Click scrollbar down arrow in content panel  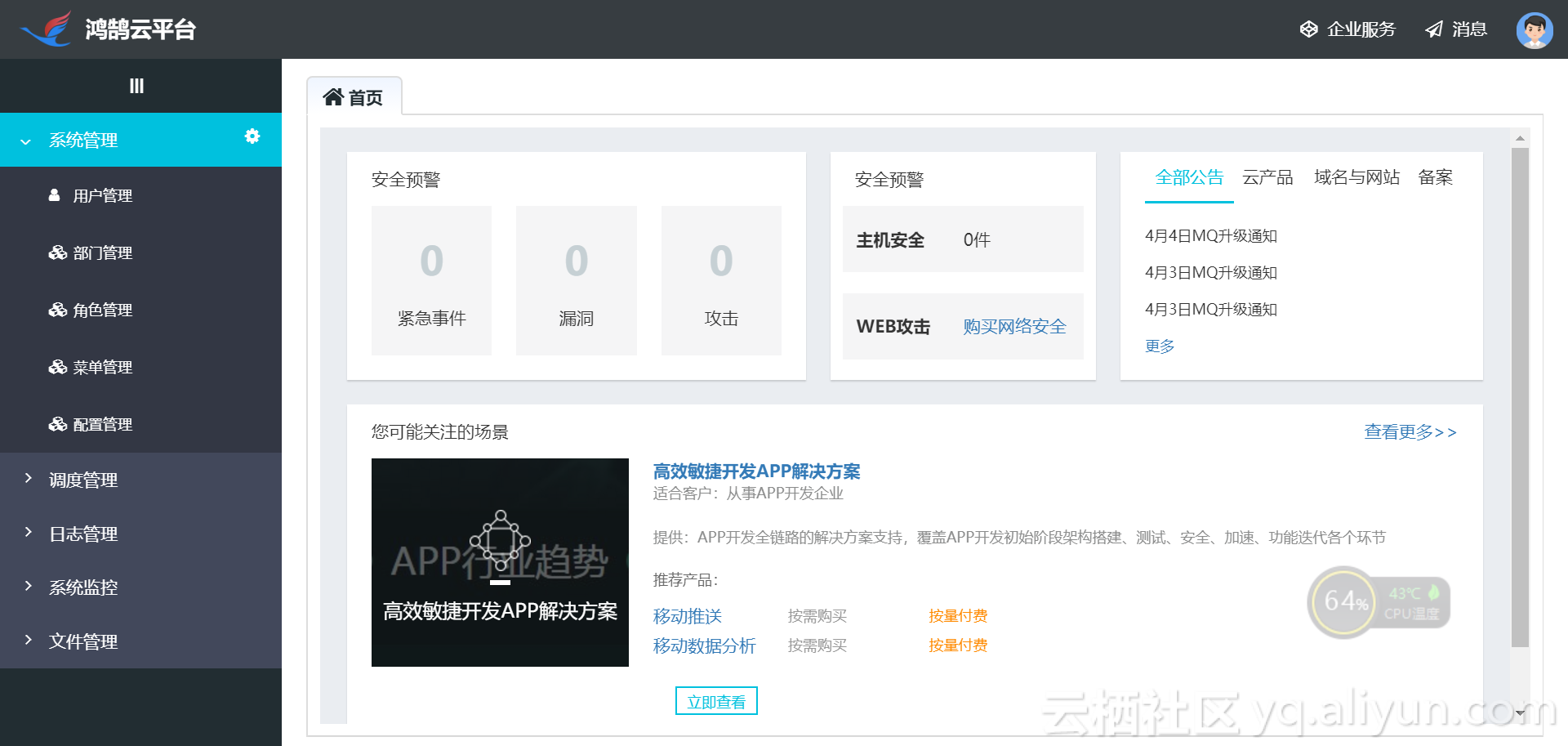tap(1520, 712)
